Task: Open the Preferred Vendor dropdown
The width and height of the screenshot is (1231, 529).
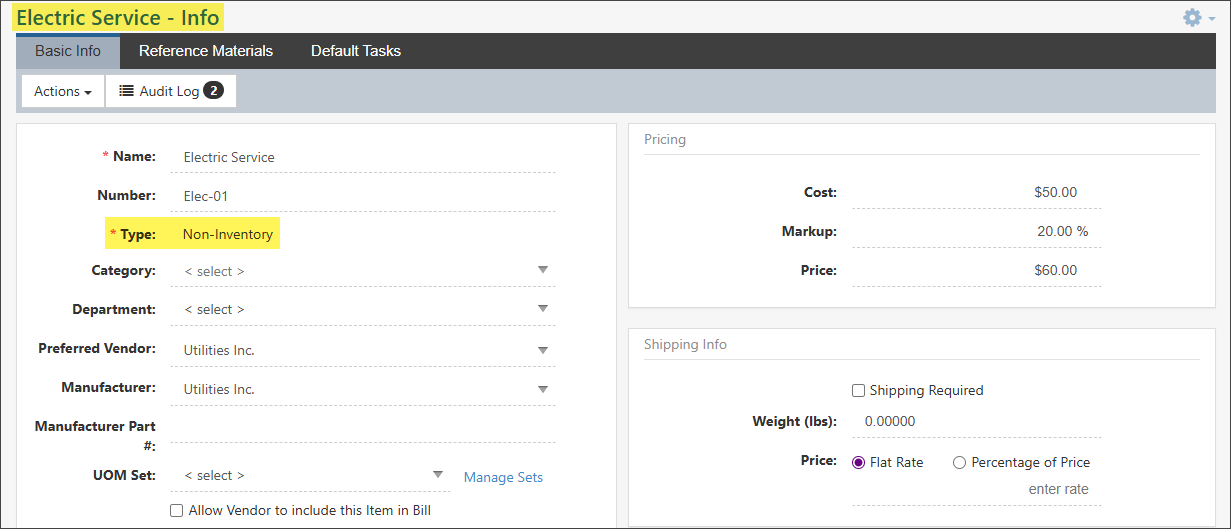Action: 543,350
